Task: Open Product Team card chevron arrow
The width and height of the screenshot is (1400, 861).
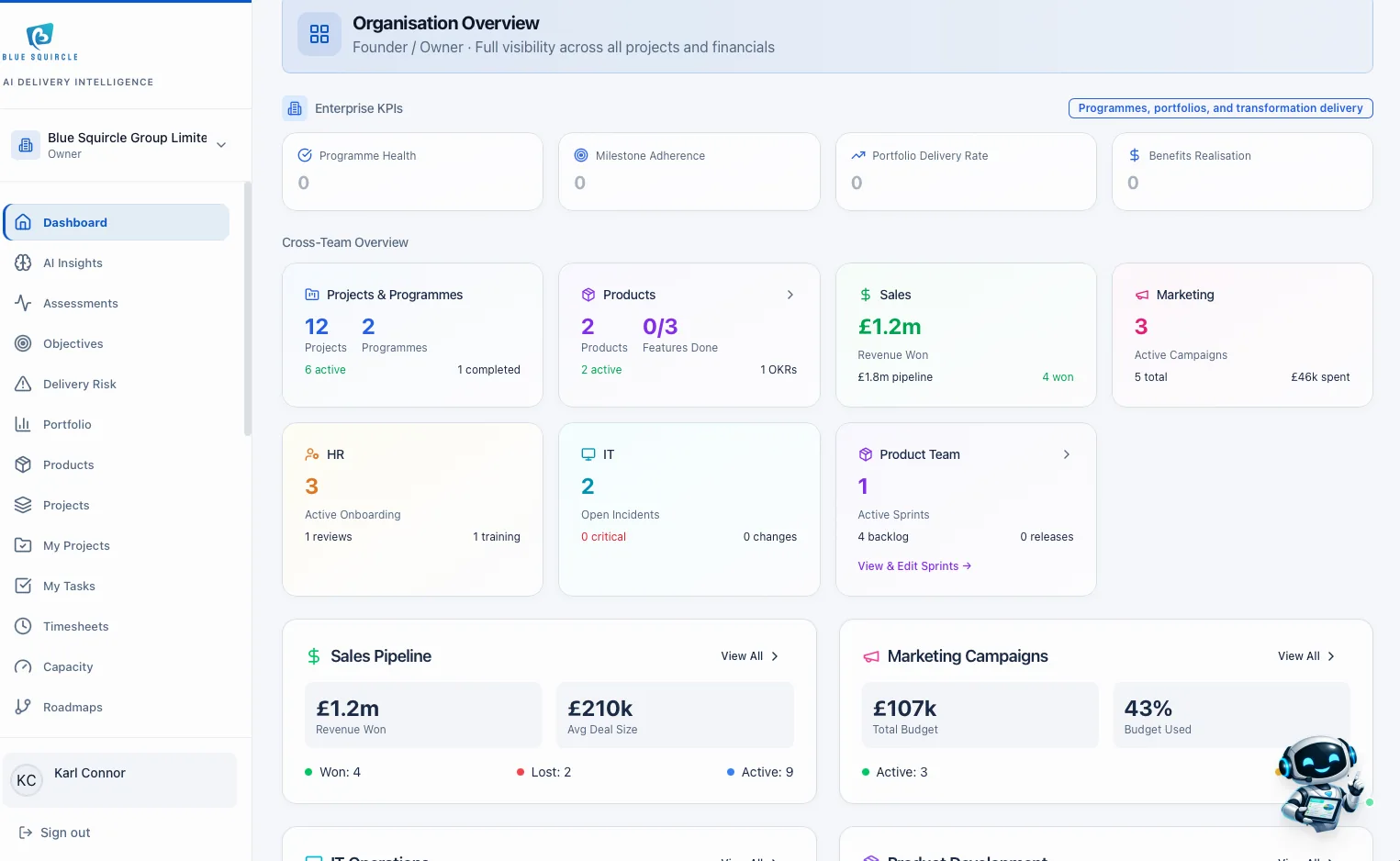Action: point(1067,454)
